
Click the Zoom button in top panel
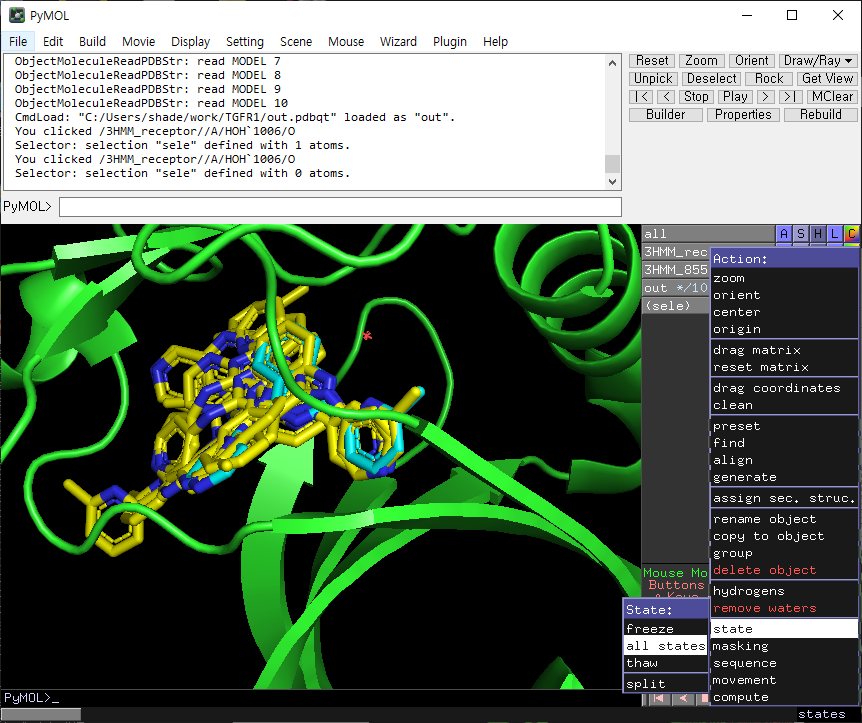pyautogui.click(x=701, y=60)
